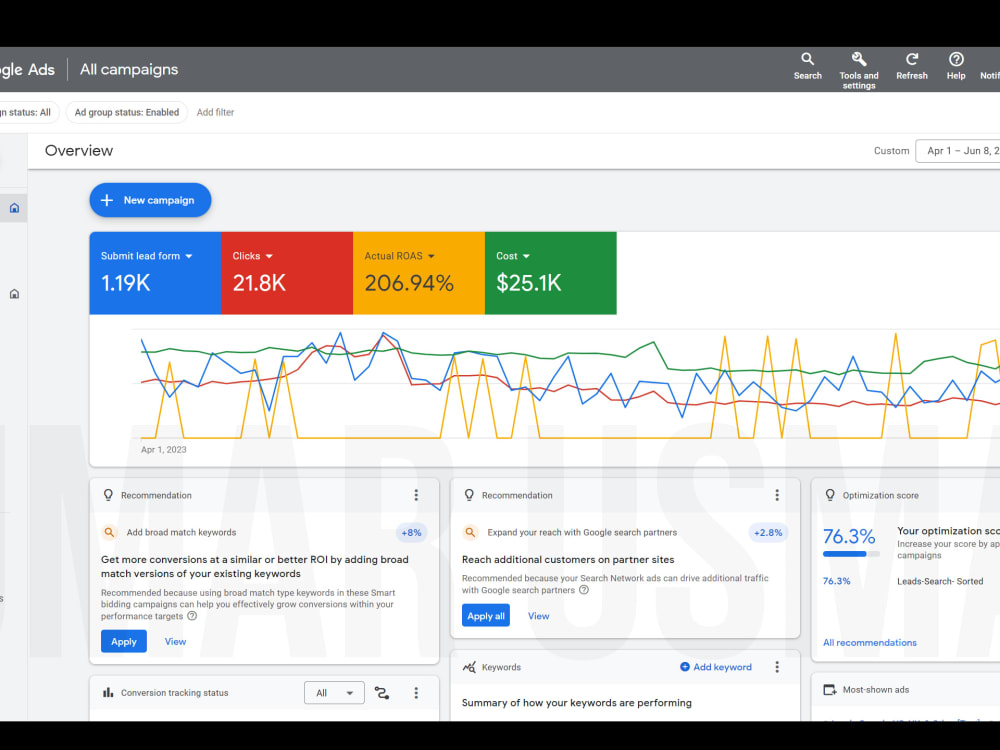Click the Keywords card chart icon
1000x750 pixels.
[x=469, y=667]
